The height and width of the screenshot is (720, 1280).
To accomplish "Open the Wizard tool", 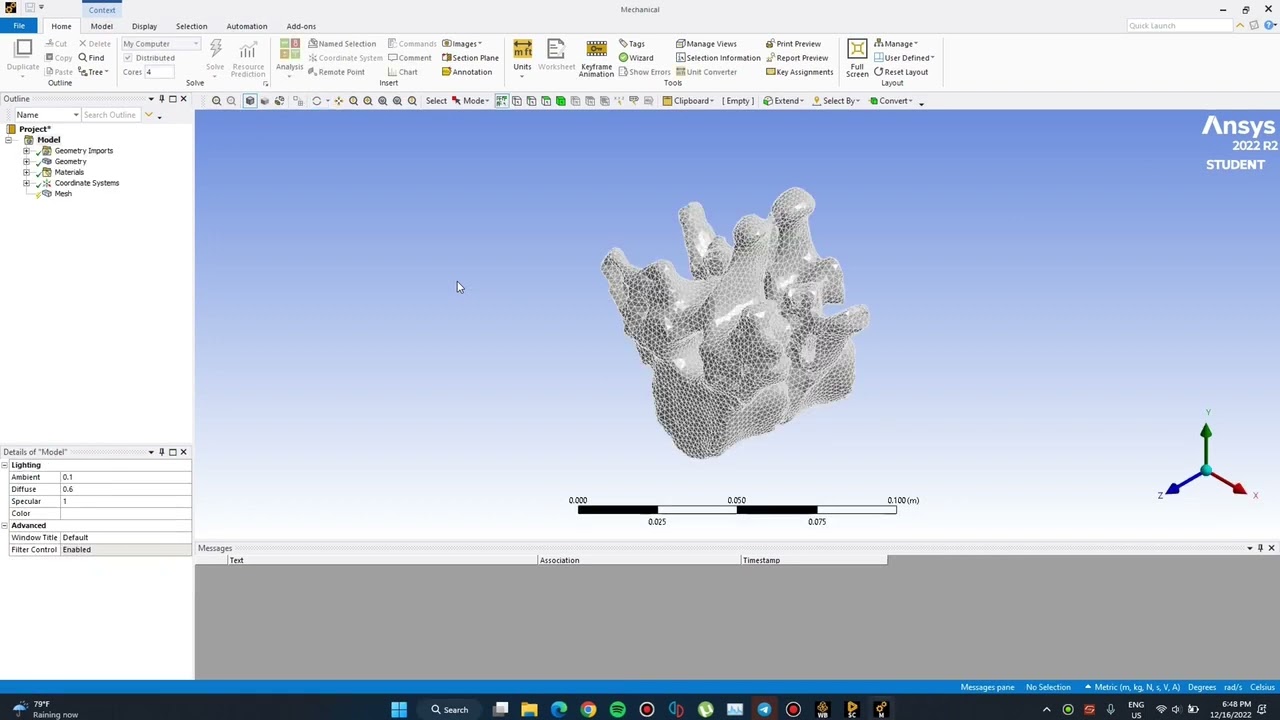I will 635,58.
